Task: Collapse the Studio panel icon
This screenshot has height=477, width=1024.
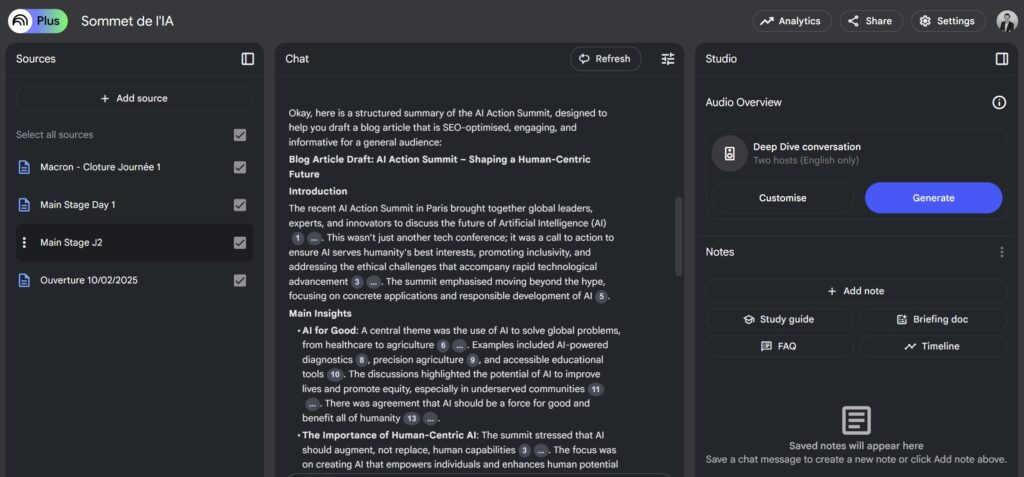Action: 1001,59
